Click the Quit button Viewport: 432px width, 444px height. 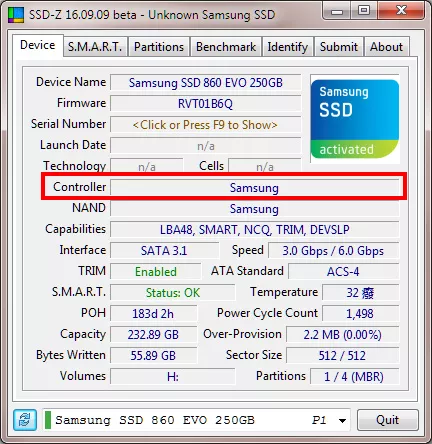388,420
